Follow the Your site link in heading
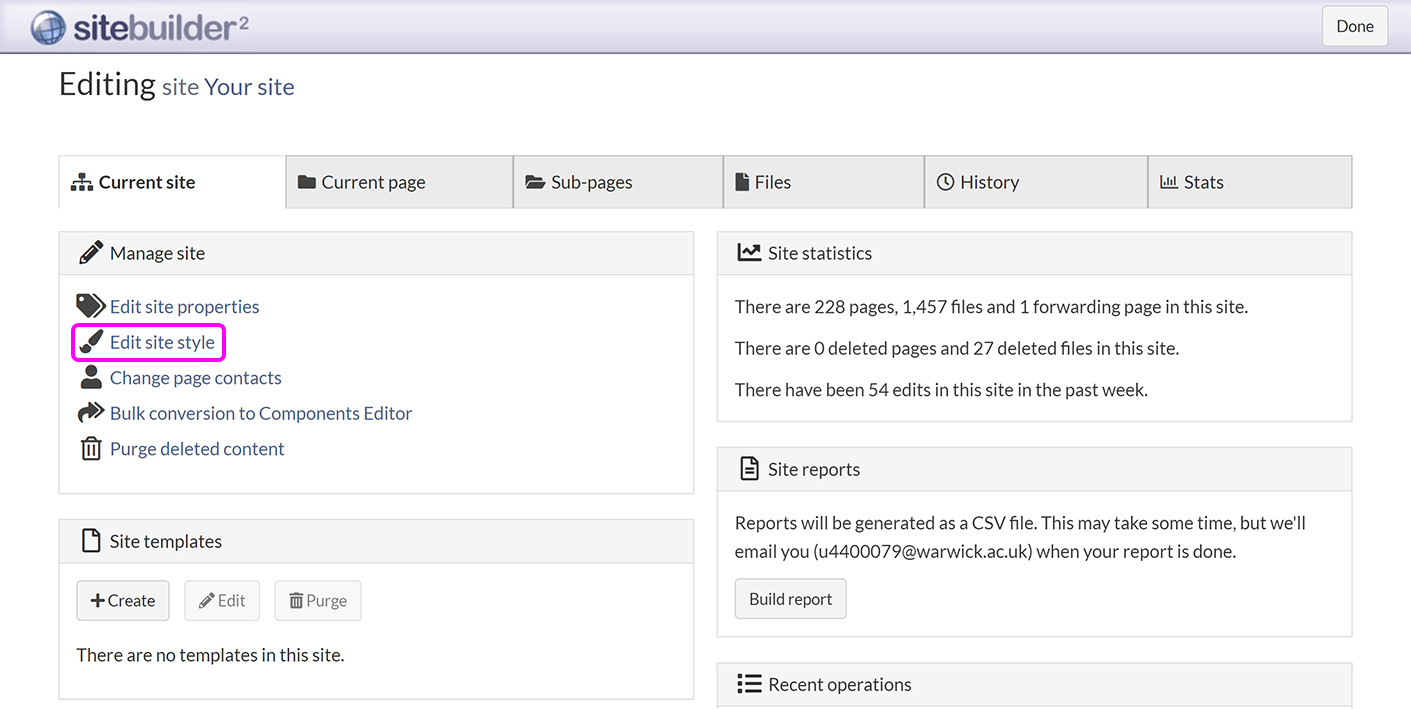Viewport: 1411px width, 709px height. pos(249,87)
